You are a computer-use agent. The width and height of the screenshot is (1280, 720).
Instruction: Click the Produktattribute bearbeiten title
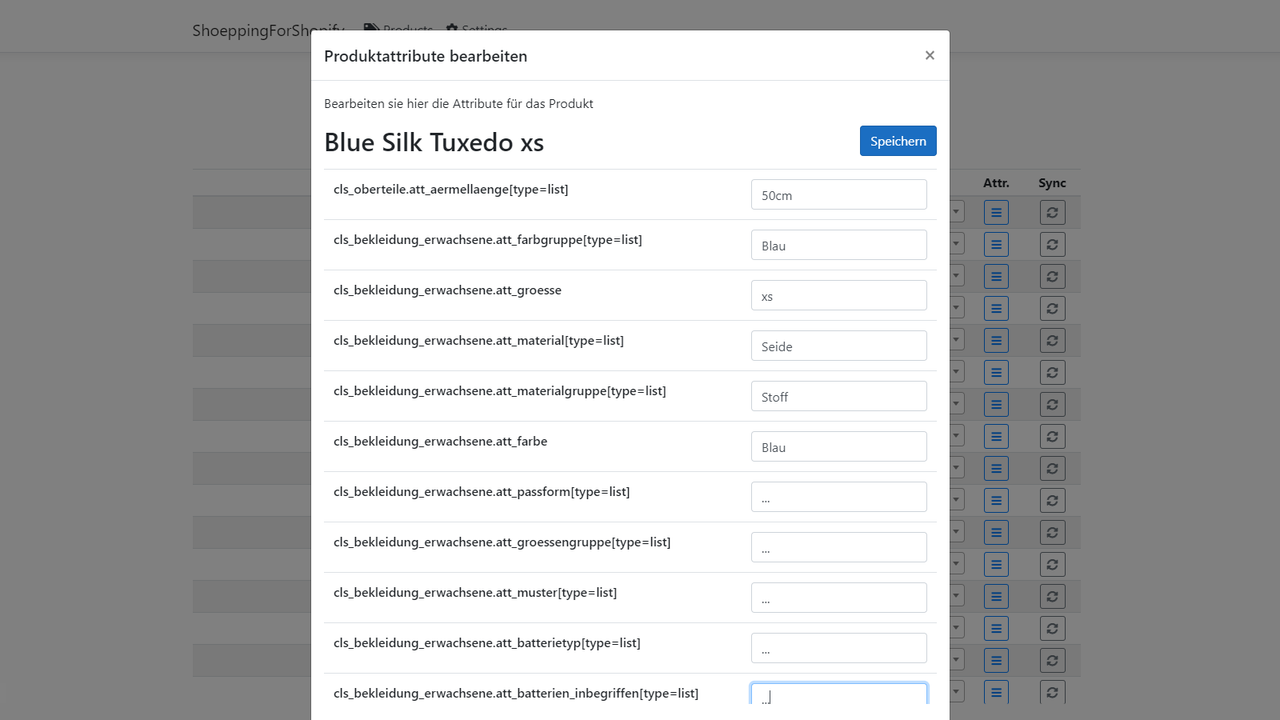tap(426, 56)
